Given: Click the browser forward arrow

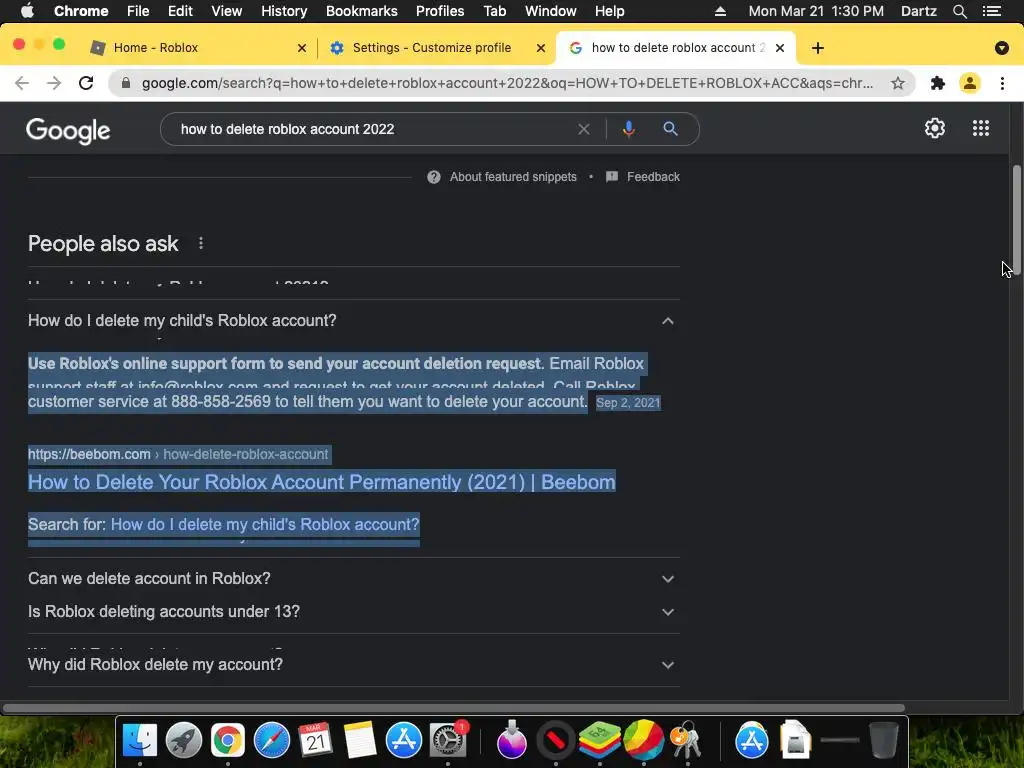Looking at the screenshot, I should (54, 83).
